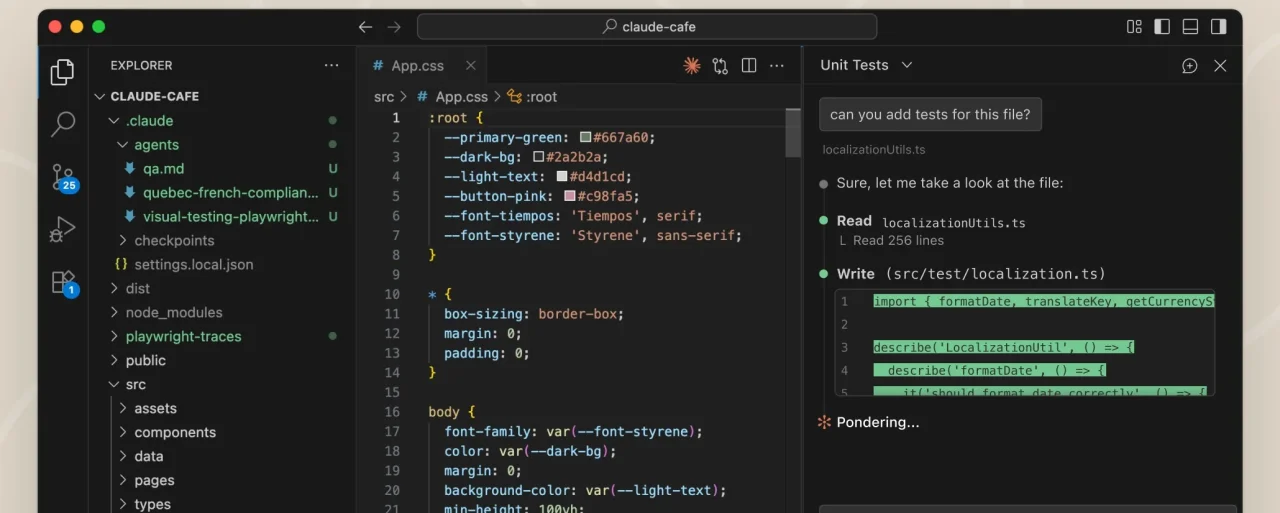Close the Unit Tests chat panel
1280x513 pixels.
(1220, 66)
